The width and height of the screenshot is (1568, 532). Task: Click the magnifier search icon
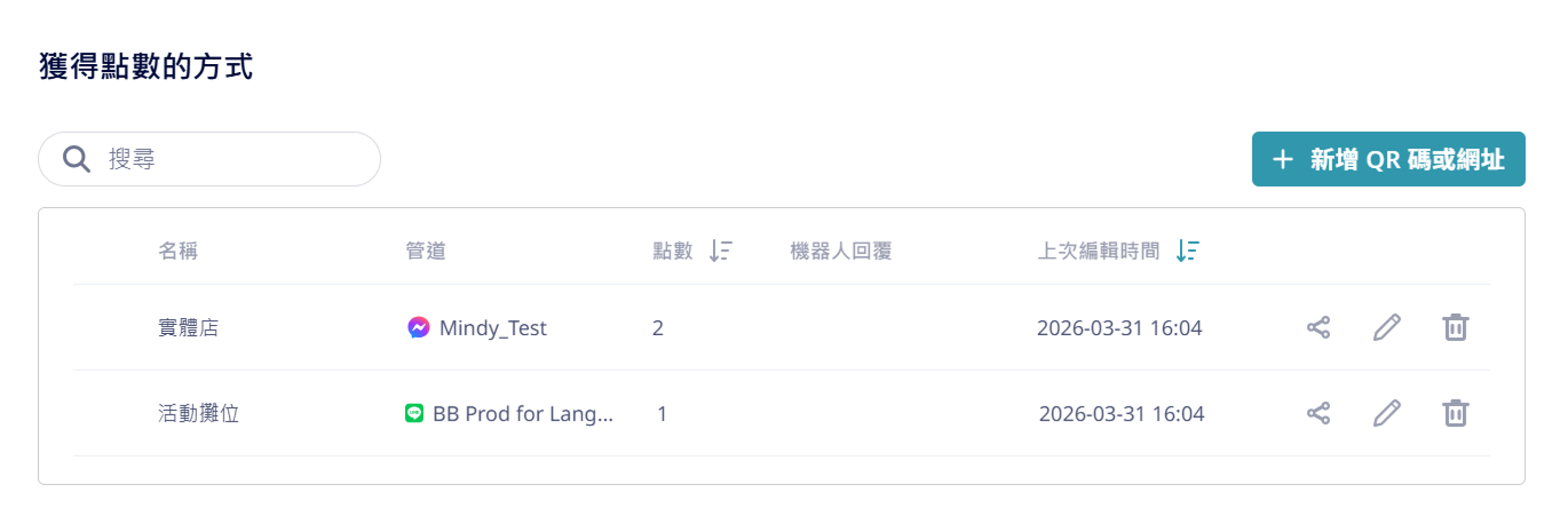[77, 159]
